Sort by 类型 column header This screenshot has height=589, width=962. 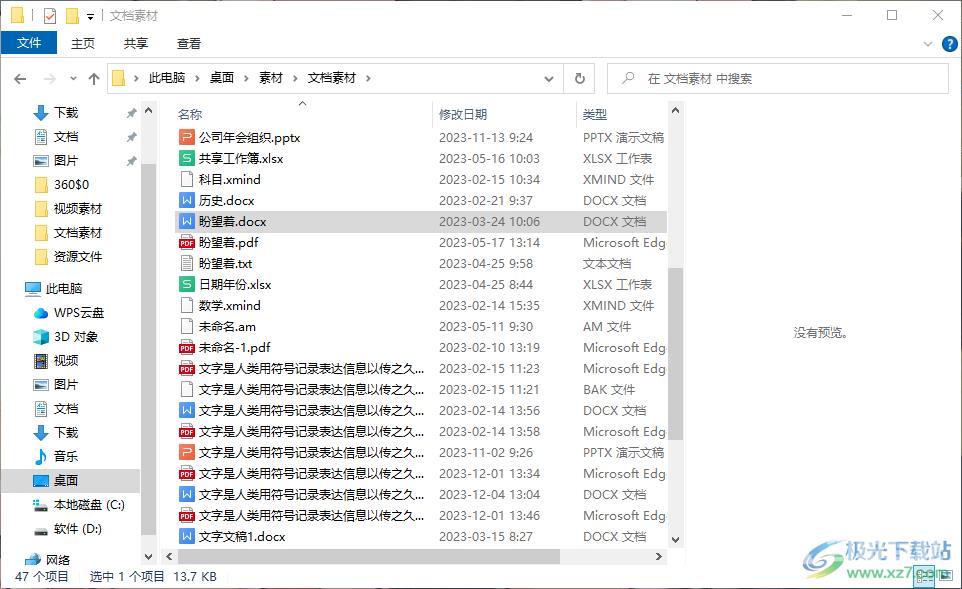[595, 114]
